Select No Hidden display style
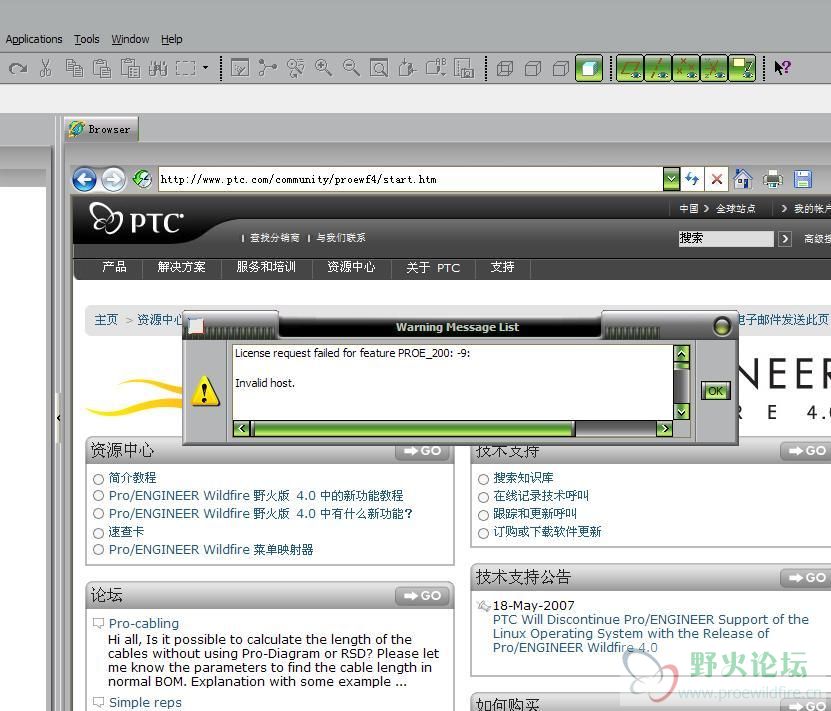The width and height of the screenshot is (831, 711). point(561,68)
